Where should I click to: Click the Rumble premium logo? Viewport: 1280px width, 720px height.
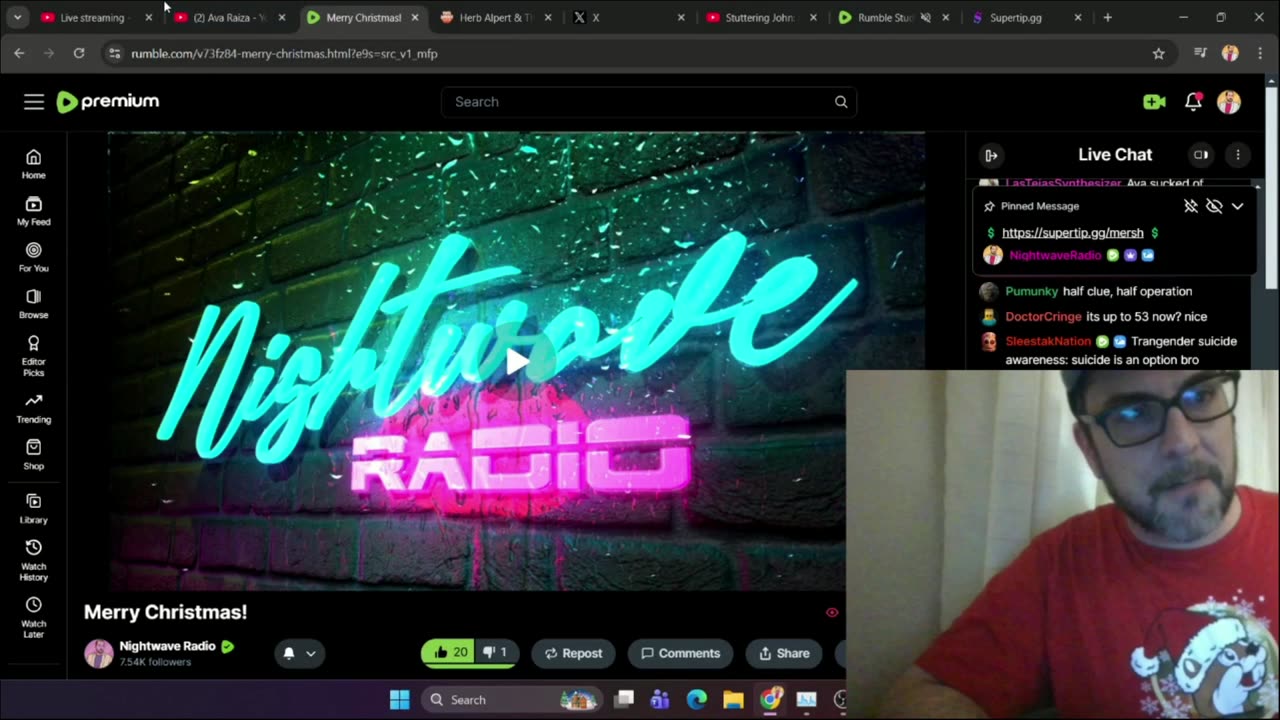108,101
